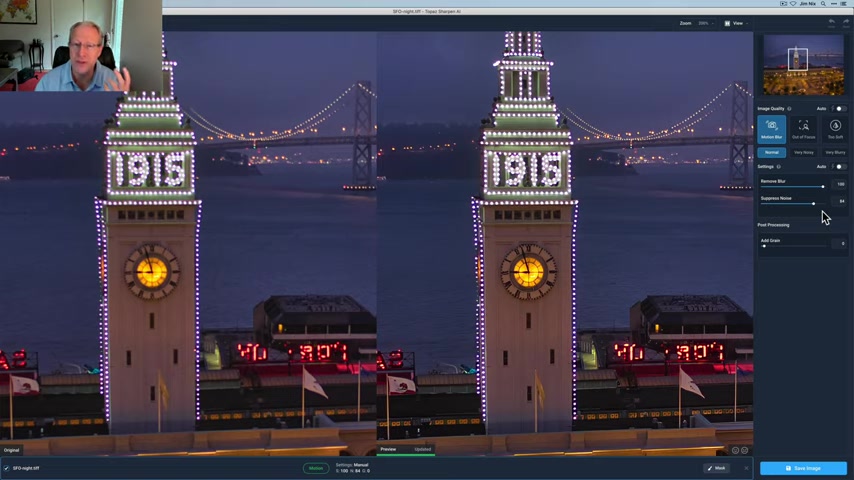The width and height of the screenshot is (854, 480).
Task: Click the Settings info icon
Action: 779,167
